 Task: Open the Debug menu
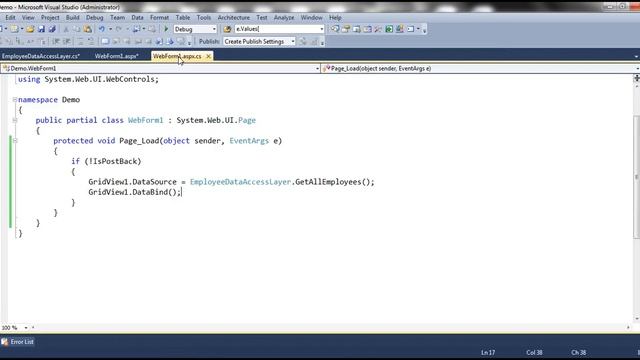coord(95,18)
